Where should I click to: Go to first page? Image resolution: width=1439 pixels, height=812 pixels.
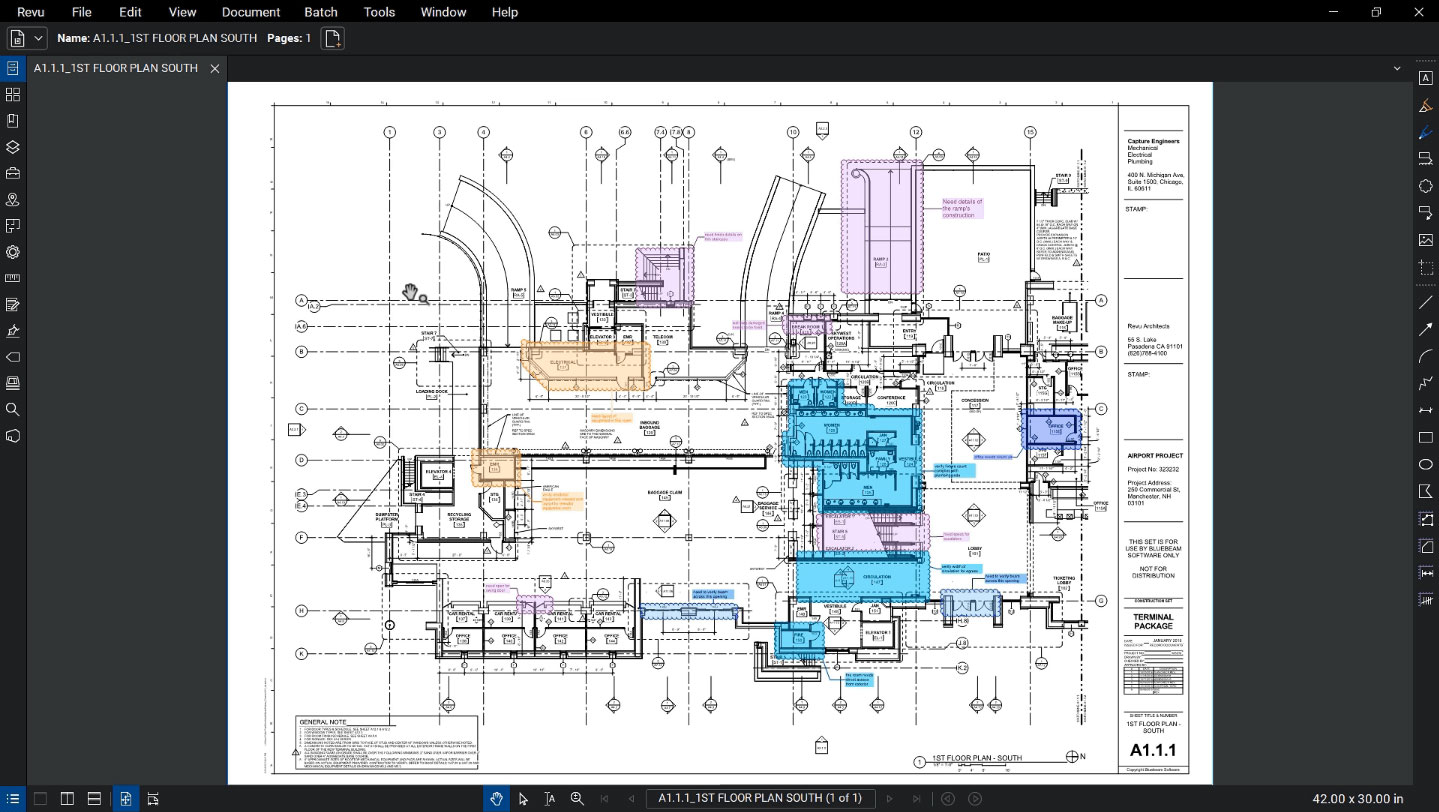pos(604,799)
